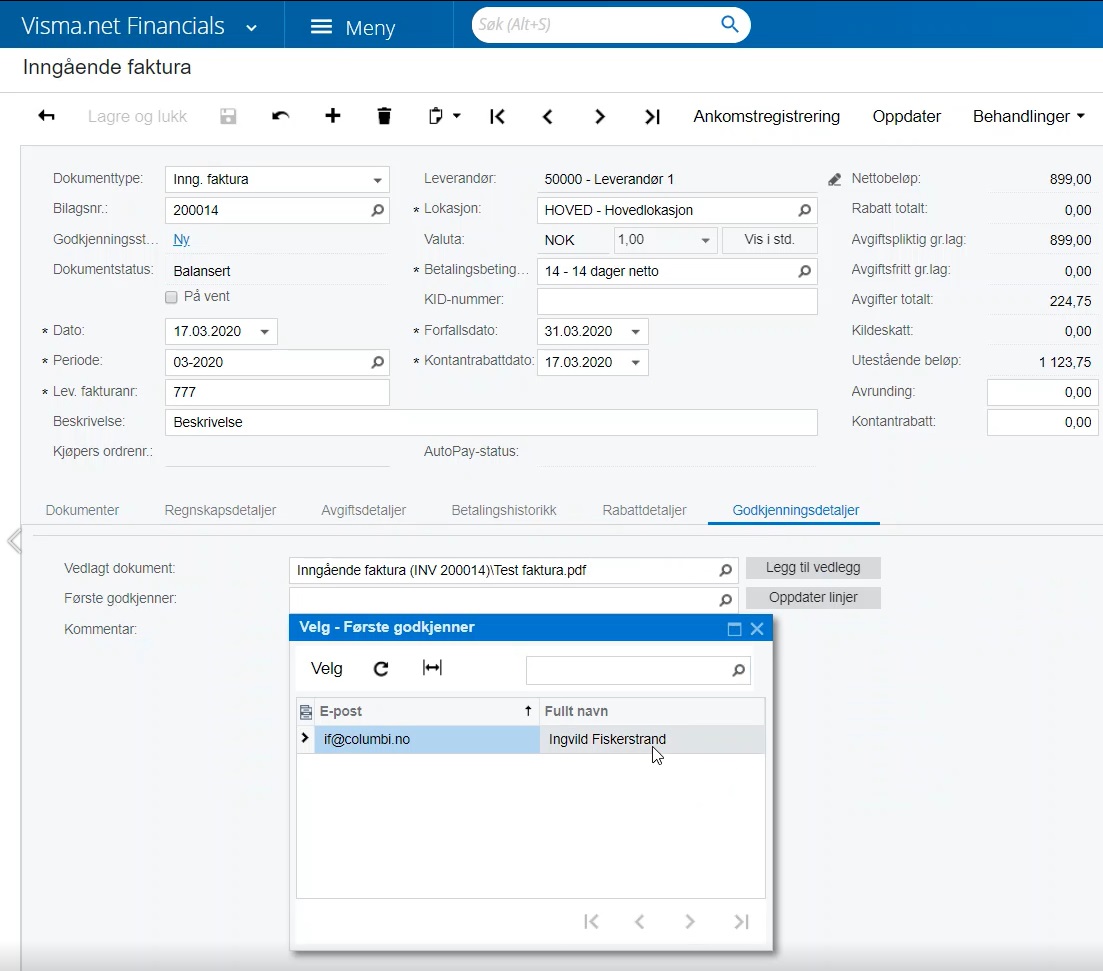
Task: Click the Vis i std. button
Action: click(770, 239)
